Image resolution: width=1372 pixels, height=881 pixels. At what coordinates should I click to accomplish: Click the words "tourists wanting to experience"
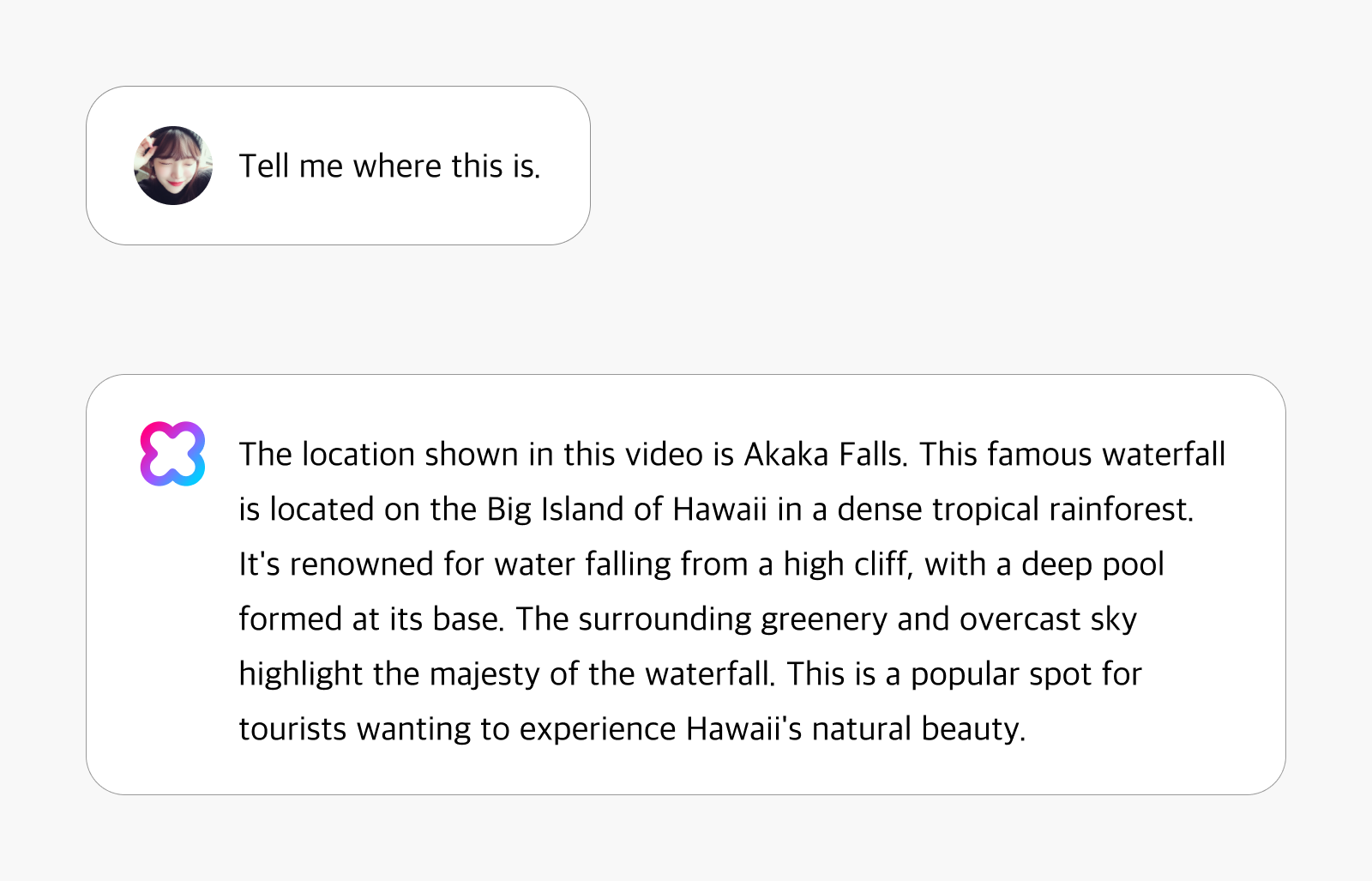[458, 728]
